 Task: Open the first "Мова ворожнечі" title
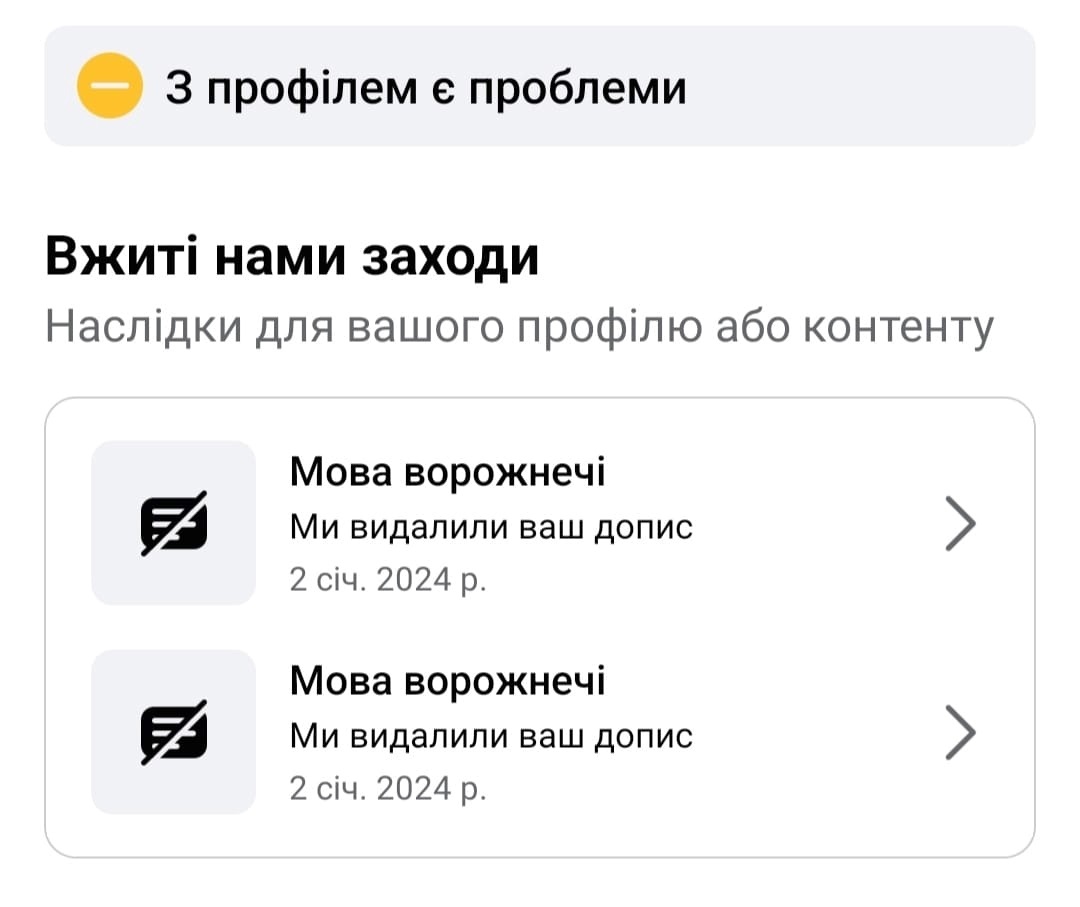coord(447,472)
